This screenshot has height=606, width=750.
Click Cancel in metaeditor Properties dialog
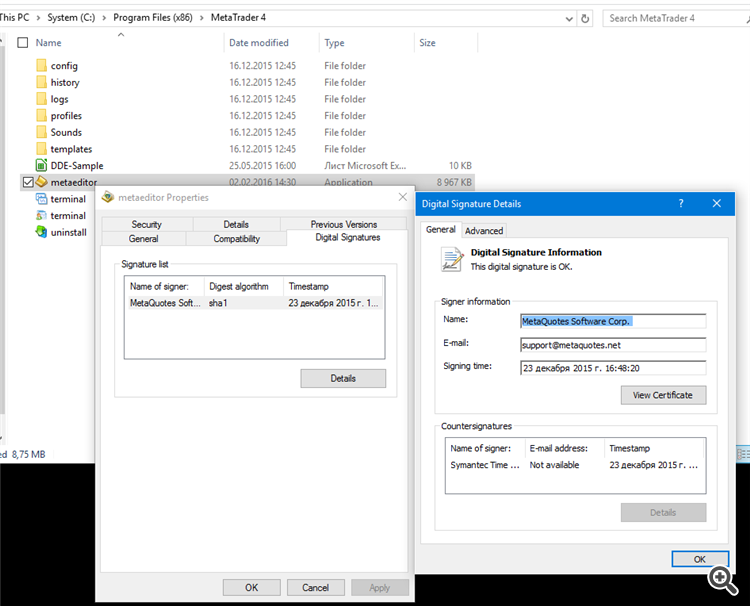316,587
